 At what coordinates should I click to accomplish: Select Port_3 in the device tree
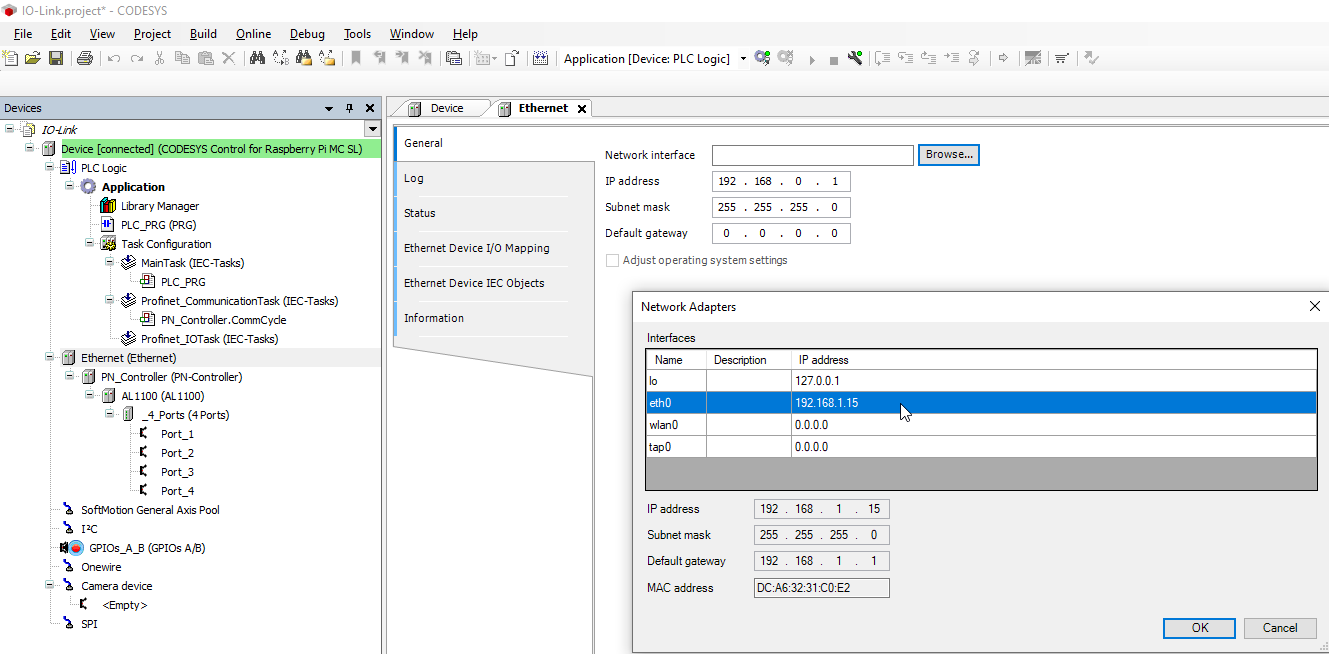(x=177, y=472)
